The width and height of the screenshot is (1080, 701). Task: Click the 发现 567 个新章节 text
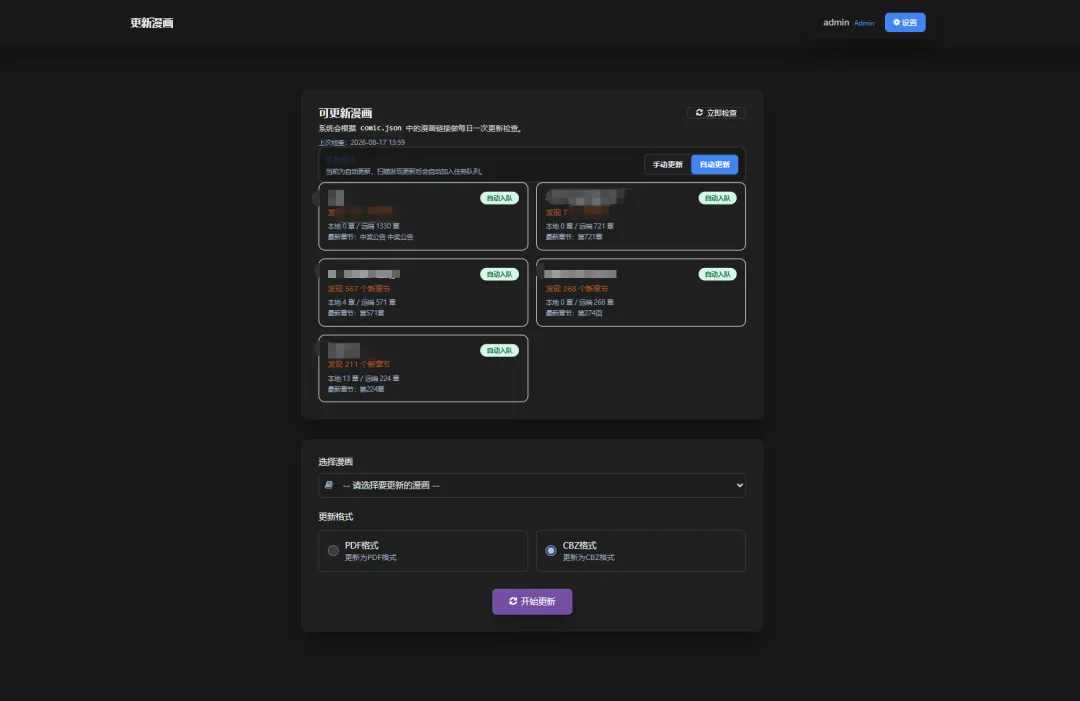pyautogui.click(x=359, y=289)
